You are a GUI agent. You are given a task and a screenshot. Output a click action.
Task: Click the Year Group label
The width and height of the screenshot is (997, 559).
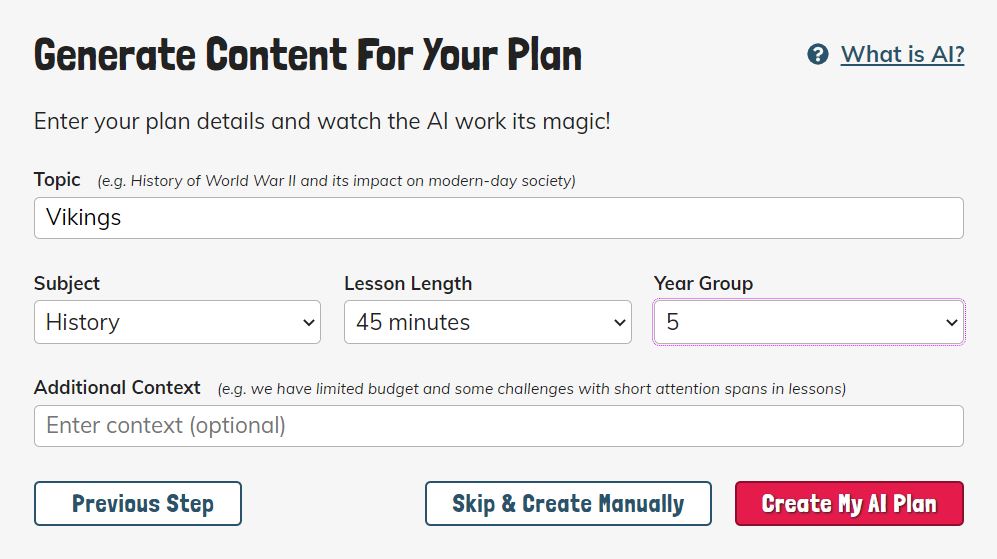pos(703,284)
